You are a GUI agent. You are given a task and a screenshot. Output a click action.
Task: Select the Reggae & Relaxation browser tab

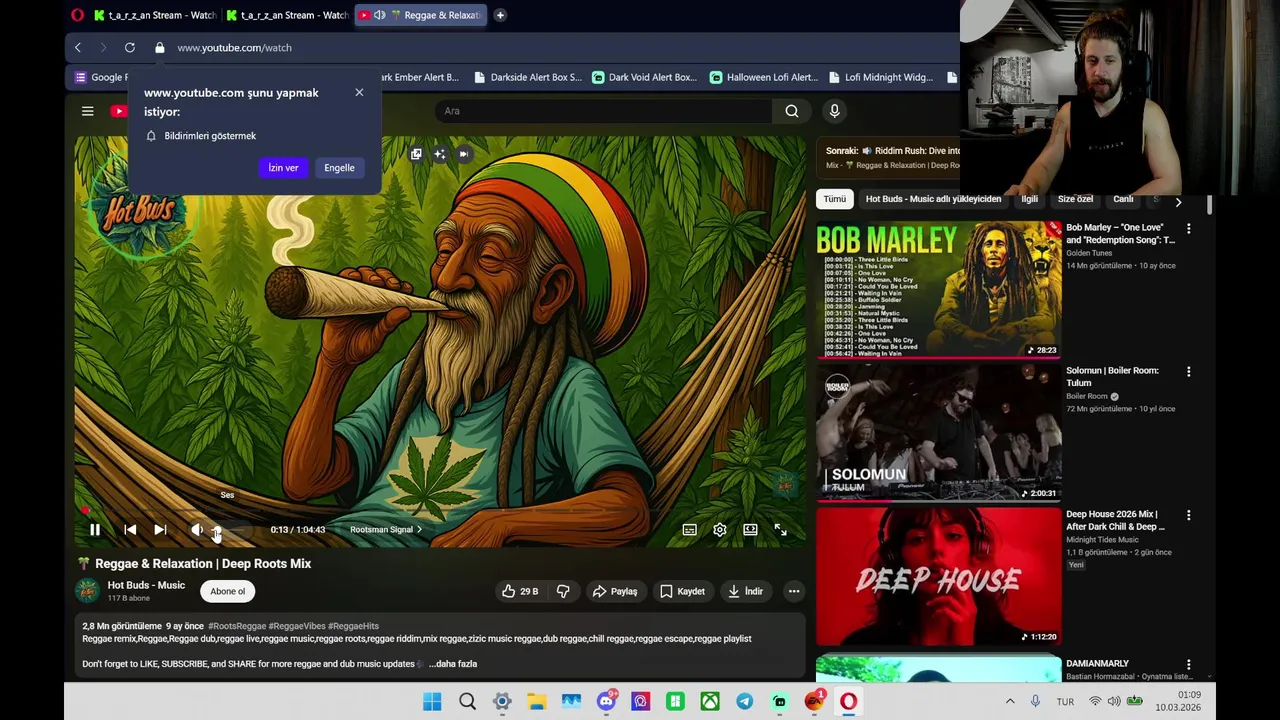tap(421, 15)
